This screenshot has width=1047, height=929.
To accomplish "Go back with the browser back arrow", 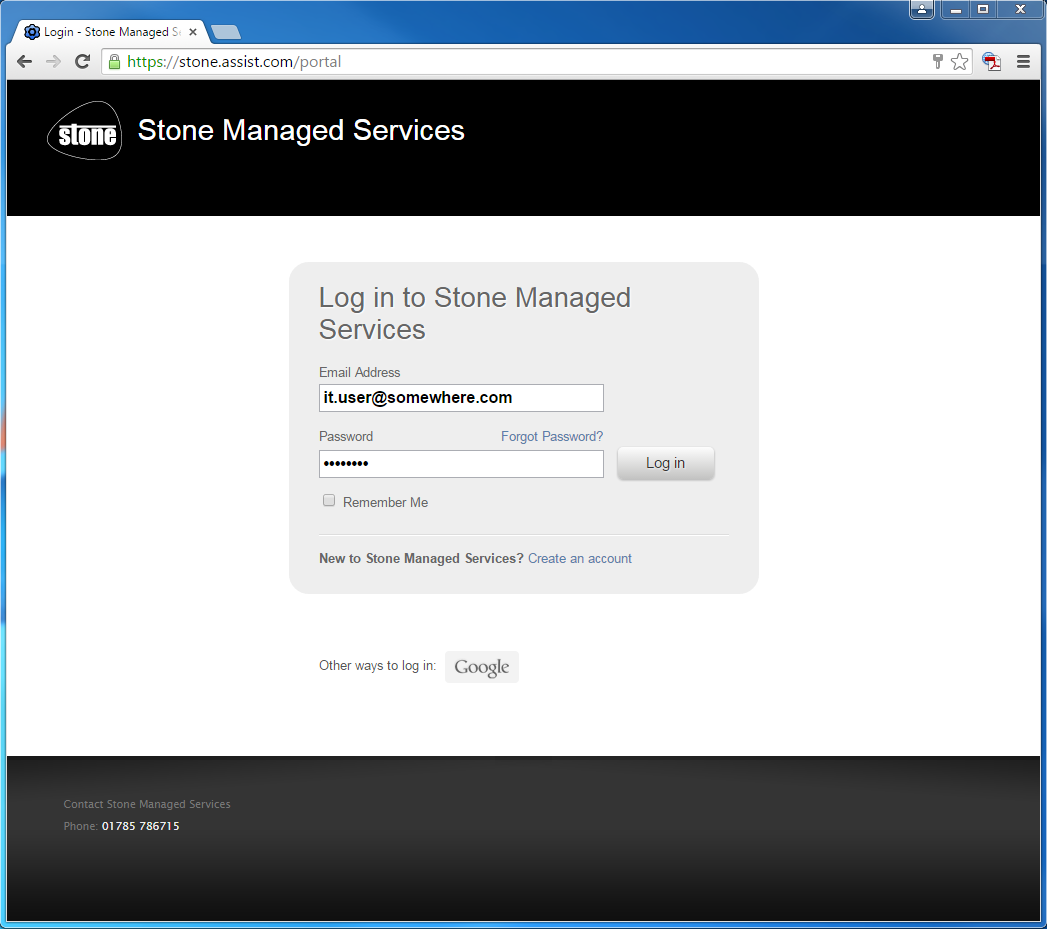I will (x=25, y=62).
